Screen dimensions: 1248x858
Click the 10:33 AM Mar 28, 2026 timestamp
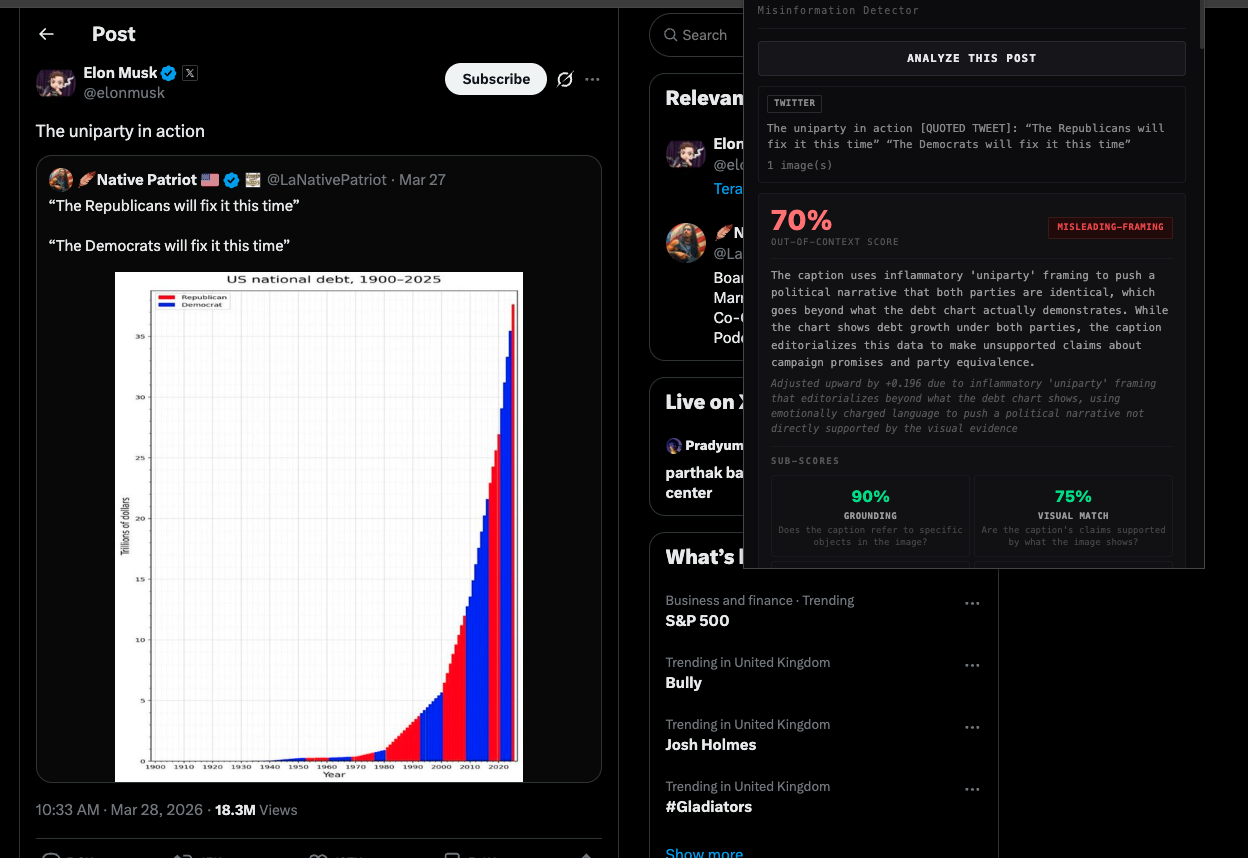tap(119, 810)
